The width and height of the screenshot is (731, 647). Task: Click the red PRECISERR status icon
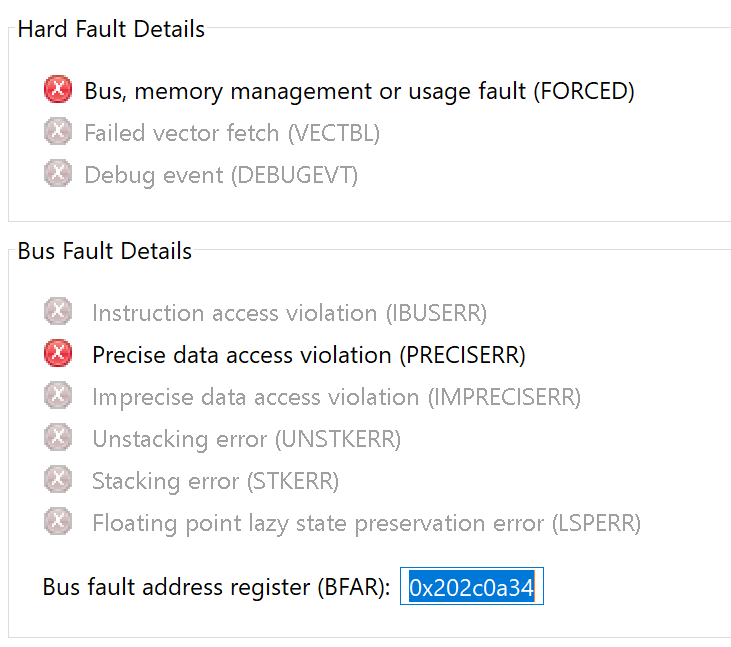click(x=58, y=353)
